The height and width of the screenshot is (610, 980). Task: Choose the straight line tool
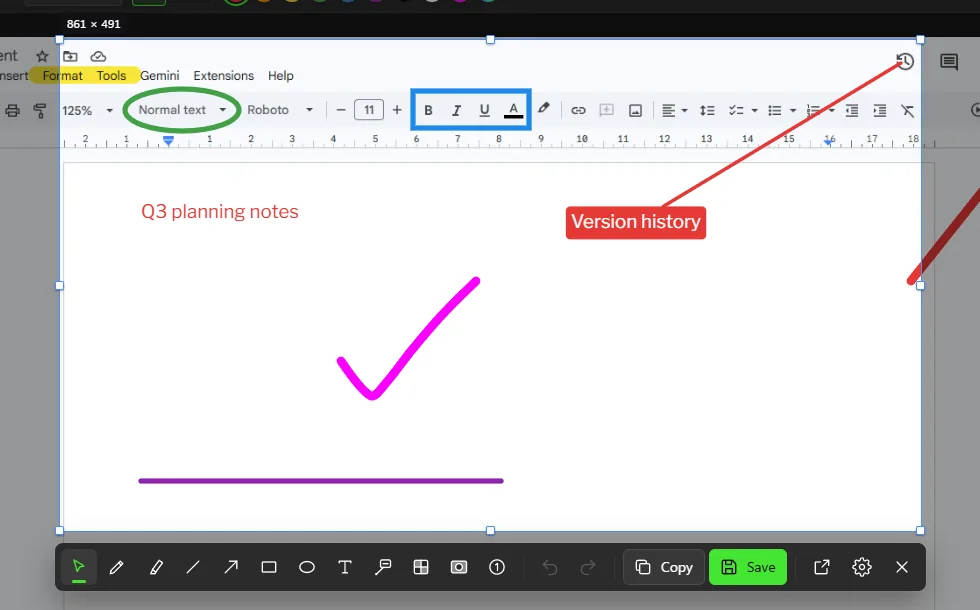(x=193, y=567)
